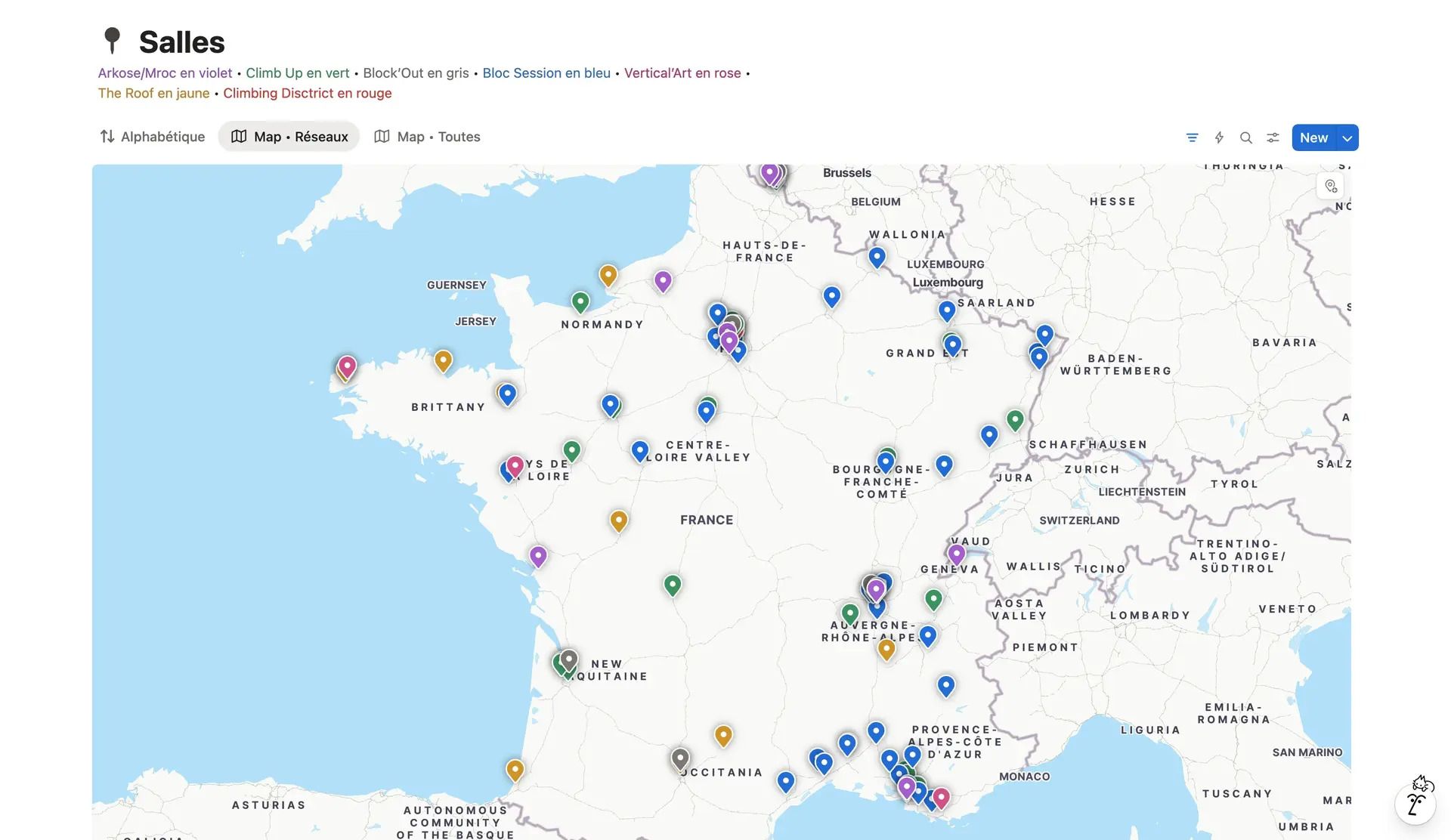Open view settings using the sliders icon
The image size is (1451, 840).
[x=1273, y=137]
